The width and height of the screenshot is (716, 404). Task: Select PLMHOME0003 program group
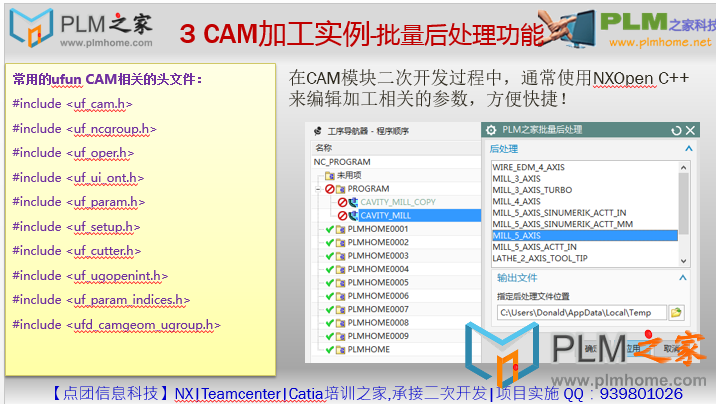click(x=378, y=256)
